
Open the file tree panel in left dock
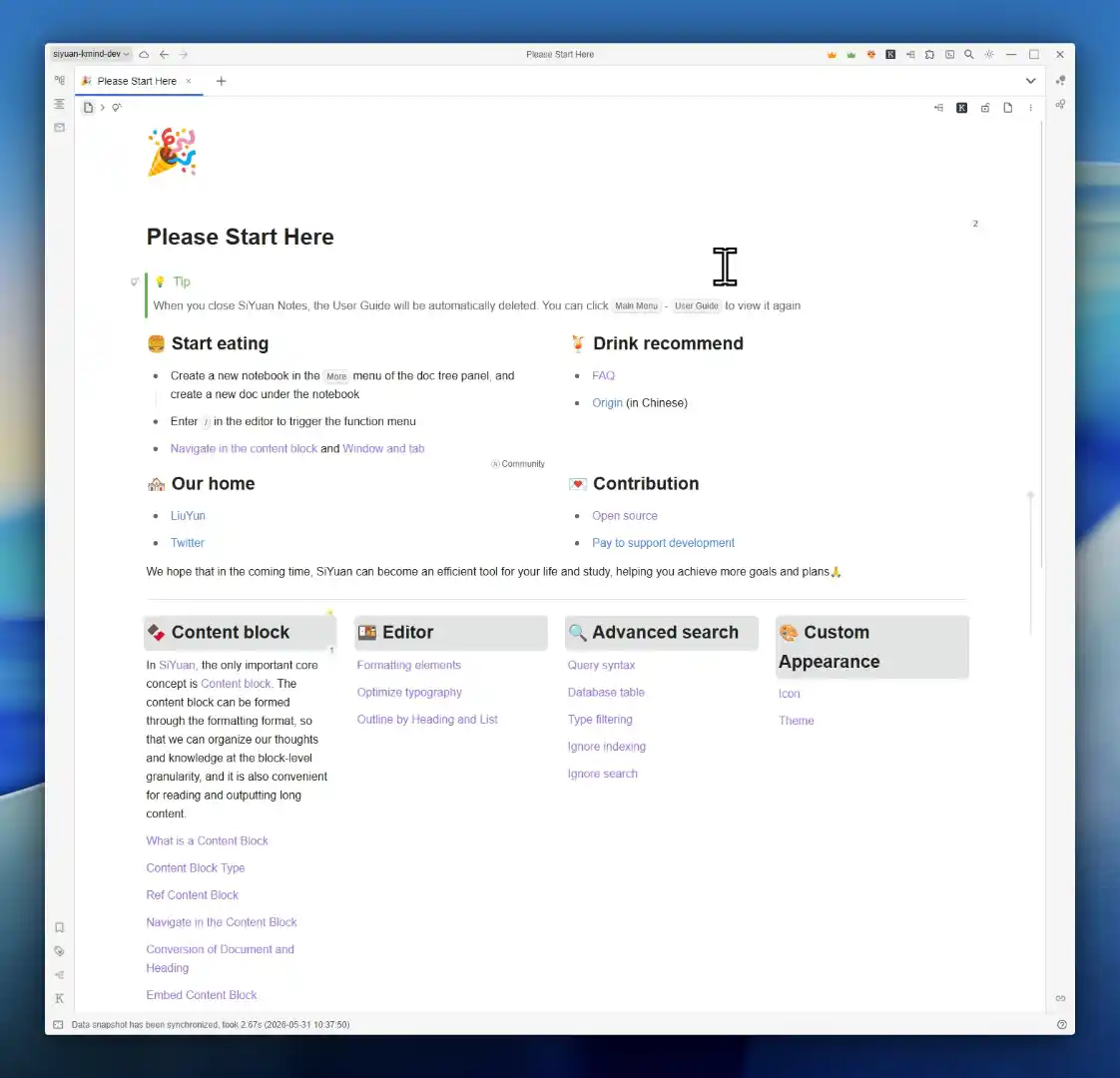(x=59, y=80)
